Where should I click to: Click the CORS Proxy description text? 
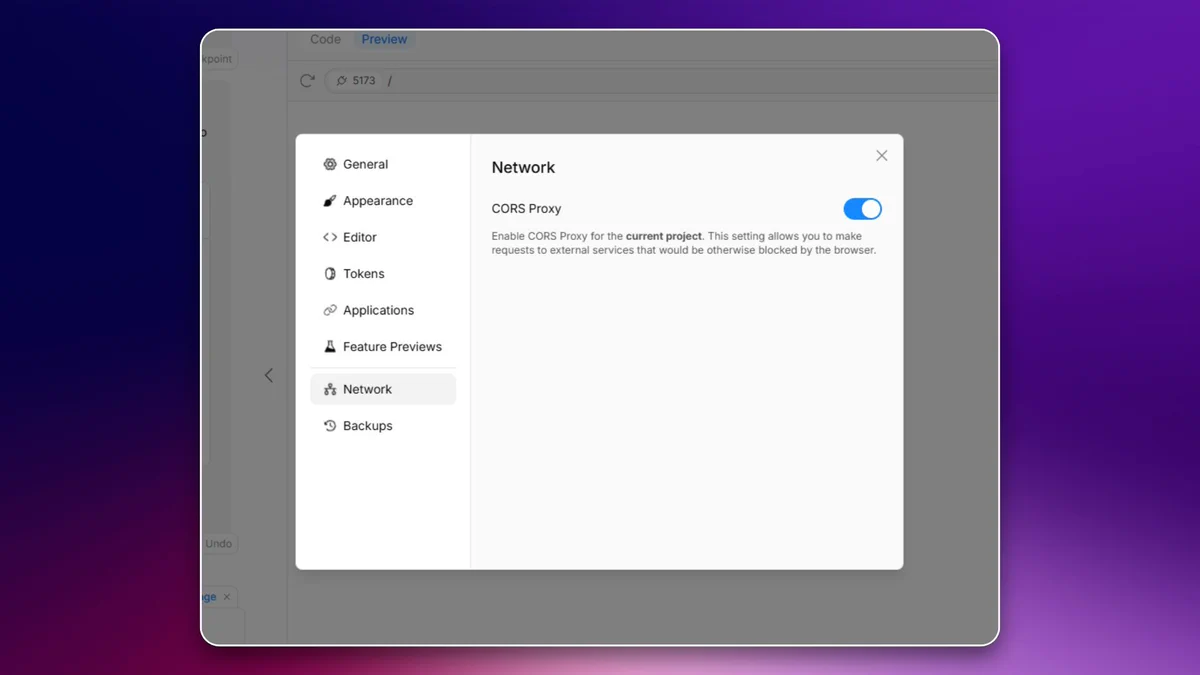pos(684,243)
